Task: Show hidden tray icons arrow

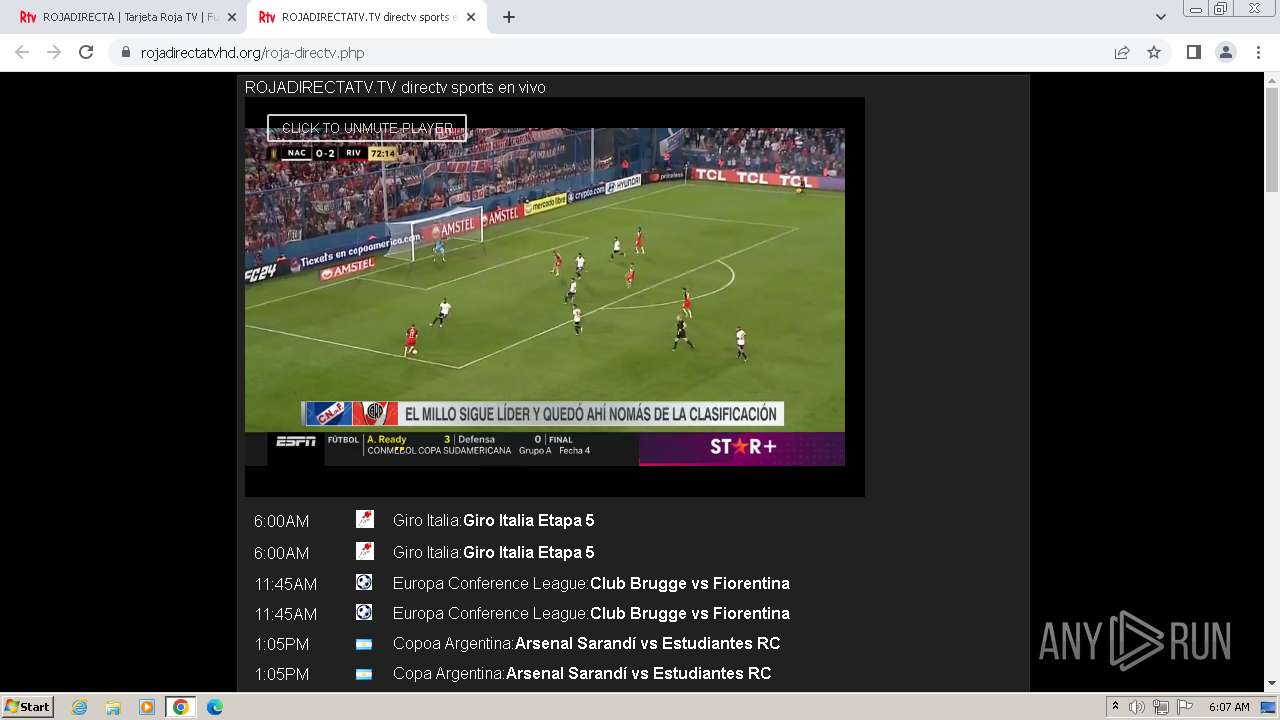Action: [1115, 707]
